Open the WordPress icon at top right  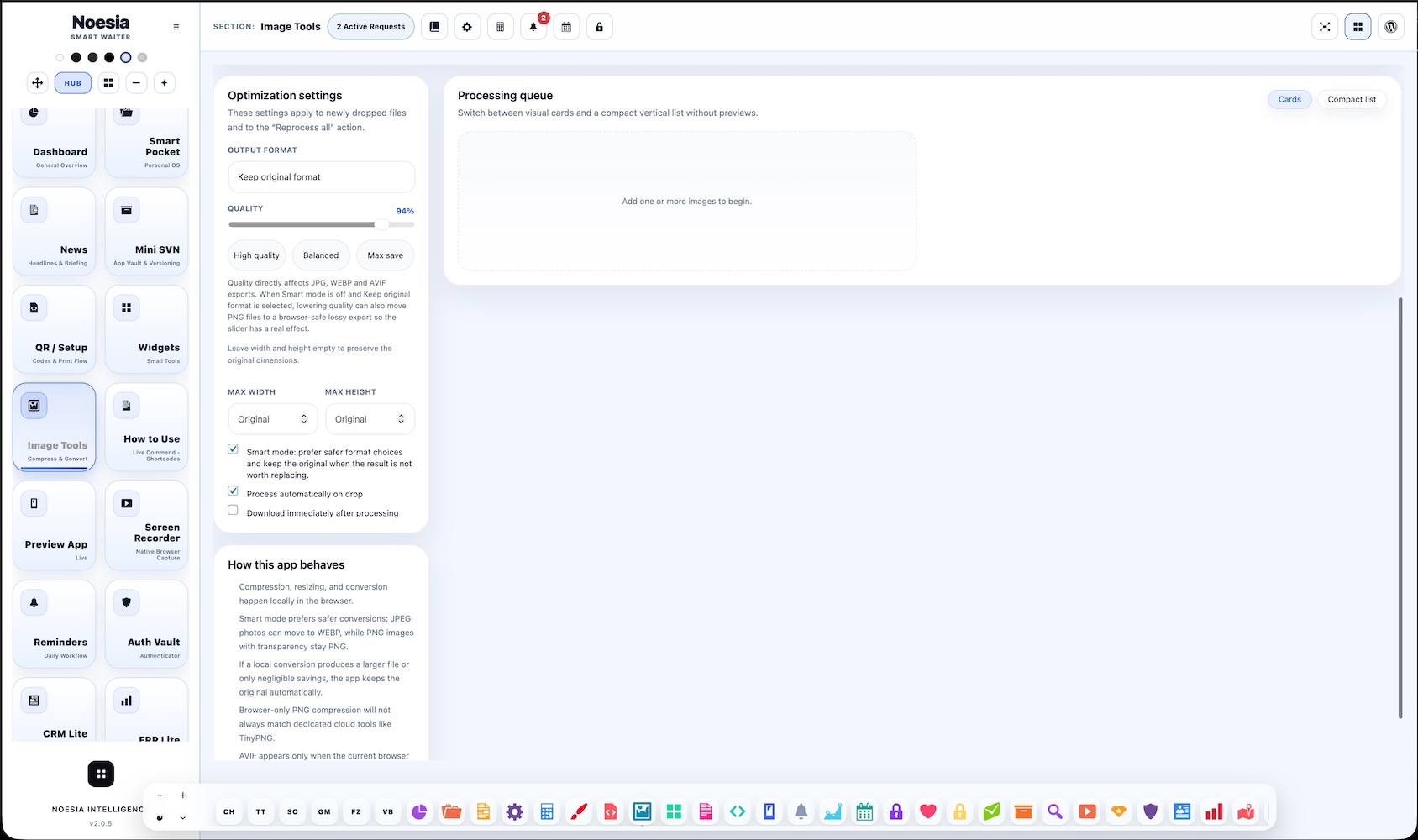point(1391,27)
